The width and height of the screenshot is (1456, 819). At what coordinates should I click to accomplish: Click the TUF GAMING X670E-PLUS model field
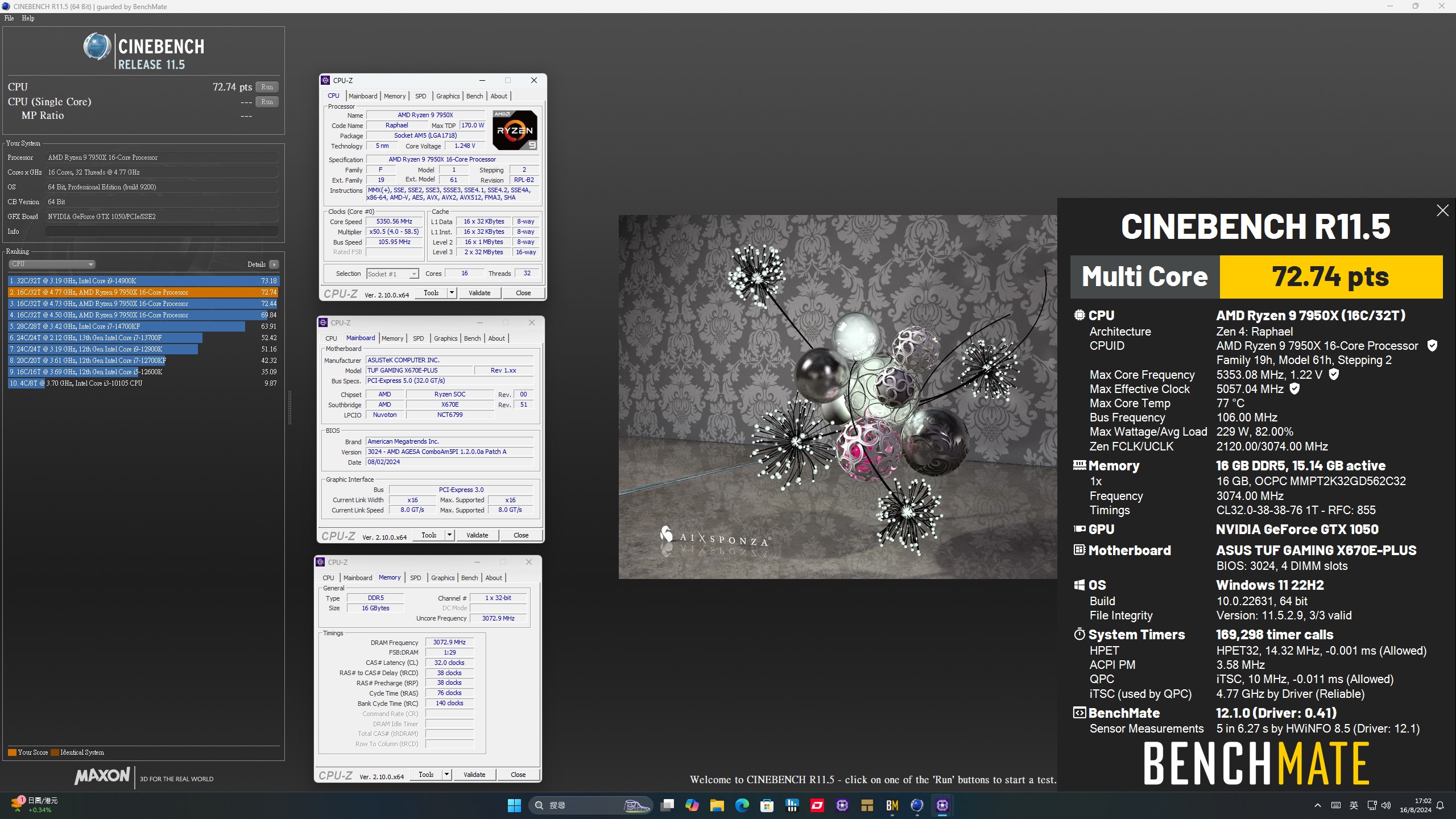coord(419,370)
